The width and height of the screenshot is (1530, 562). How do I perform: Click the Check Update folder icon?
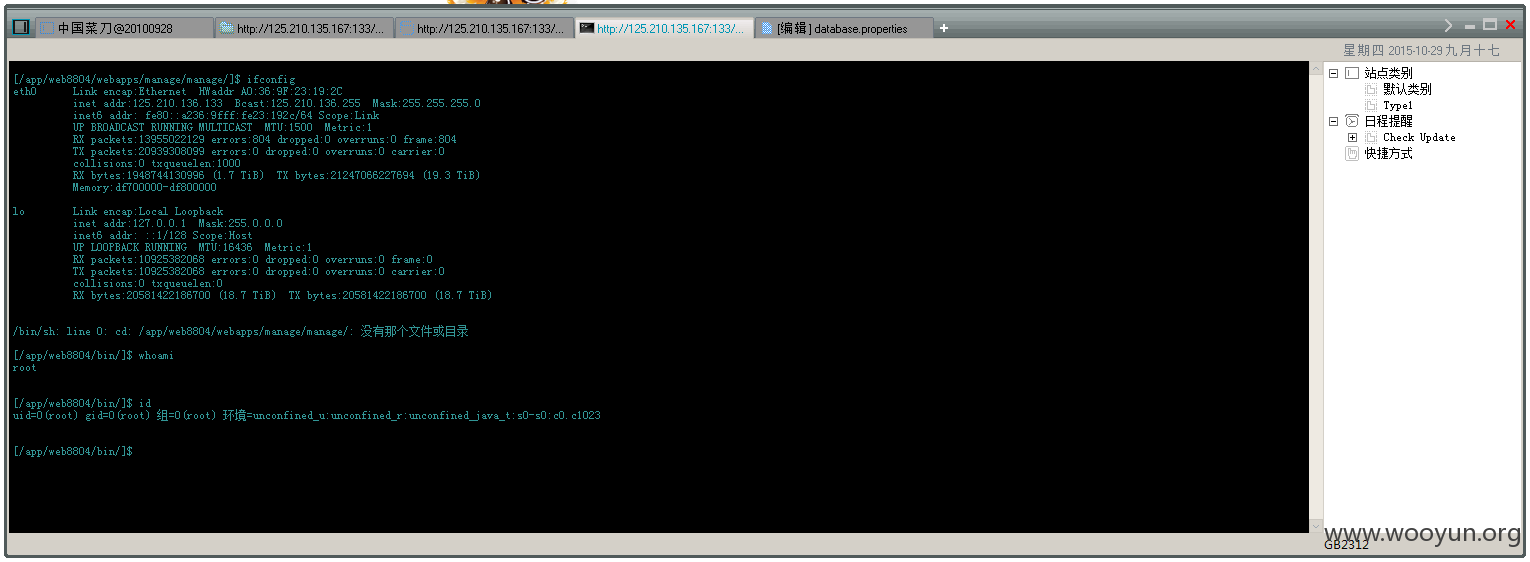pos(1371,137)
